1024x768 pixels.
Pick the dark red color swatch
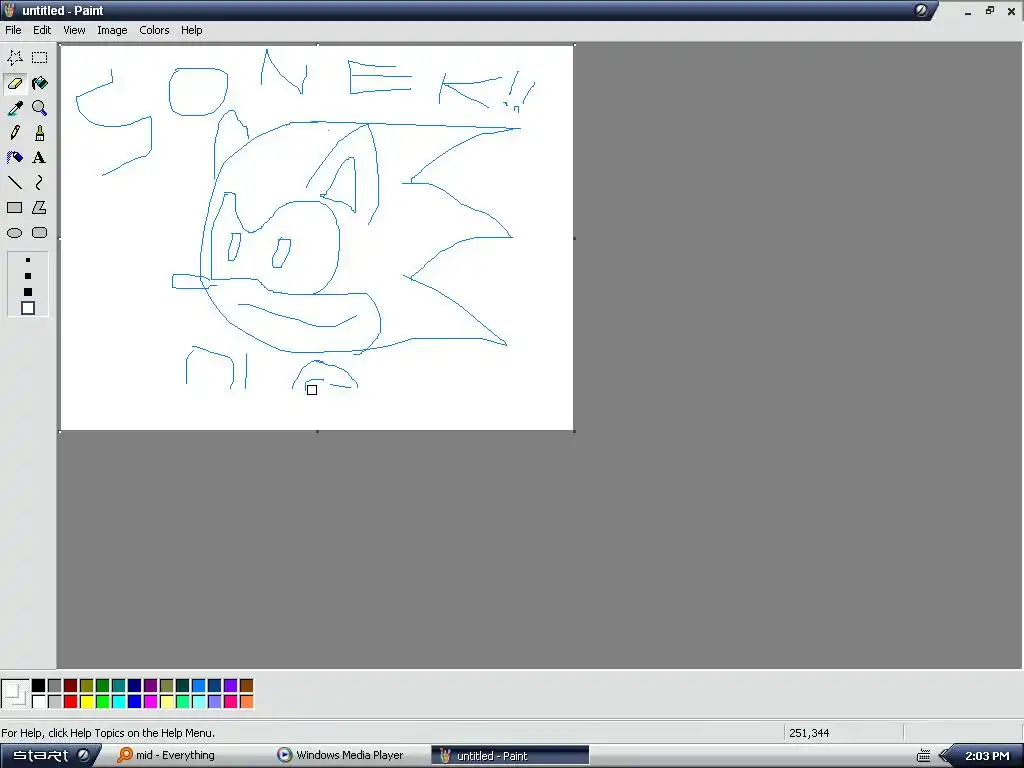coord(71,685)
